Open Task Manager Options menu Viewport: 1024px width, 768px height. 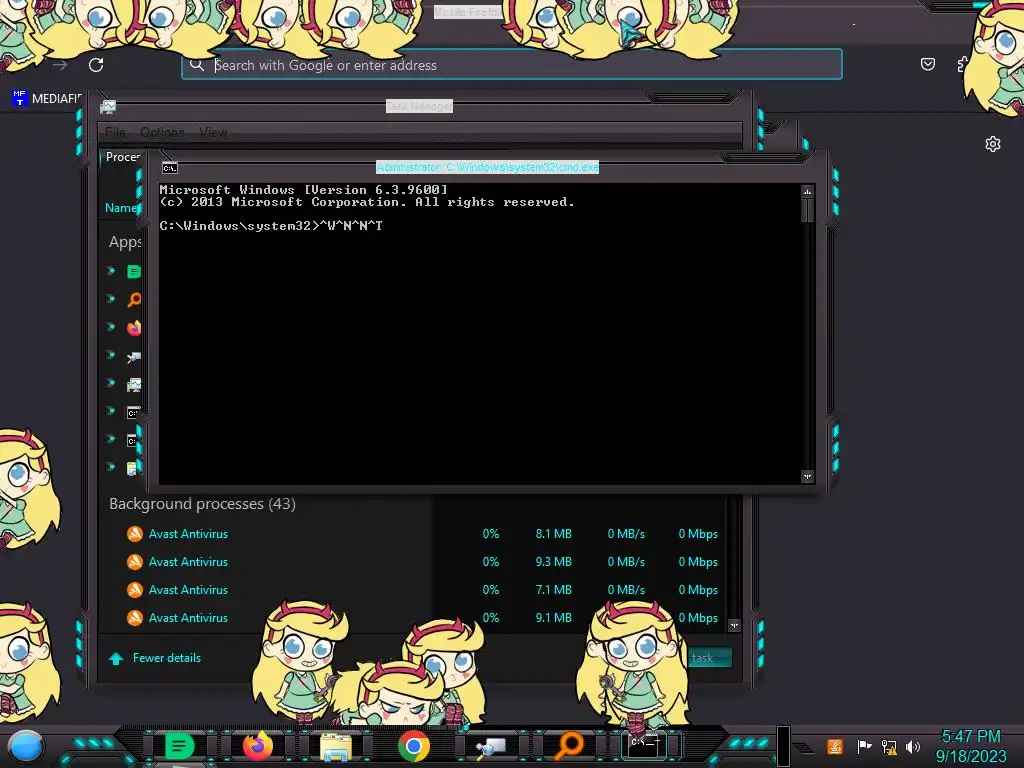[162, 132]
